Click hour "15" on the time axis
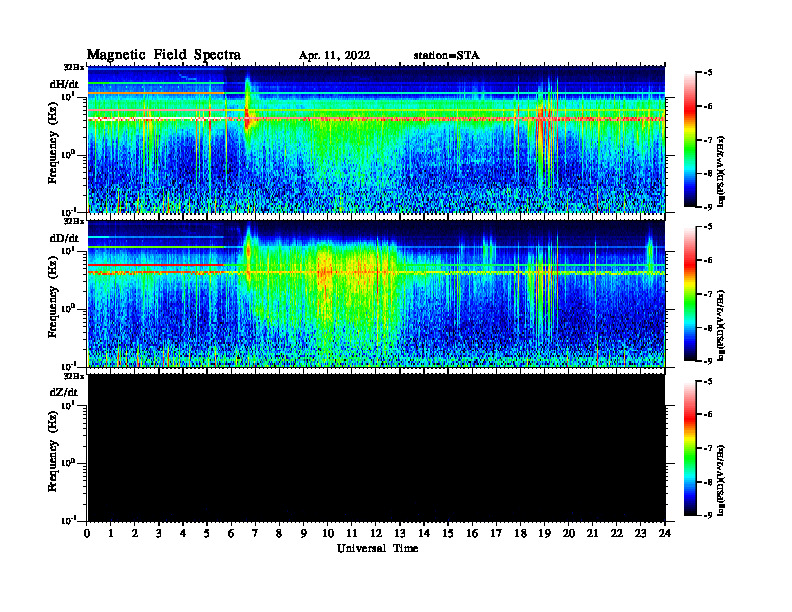This screenshot has width=792, height=612. pyautogui.click(x=448, y=534)
